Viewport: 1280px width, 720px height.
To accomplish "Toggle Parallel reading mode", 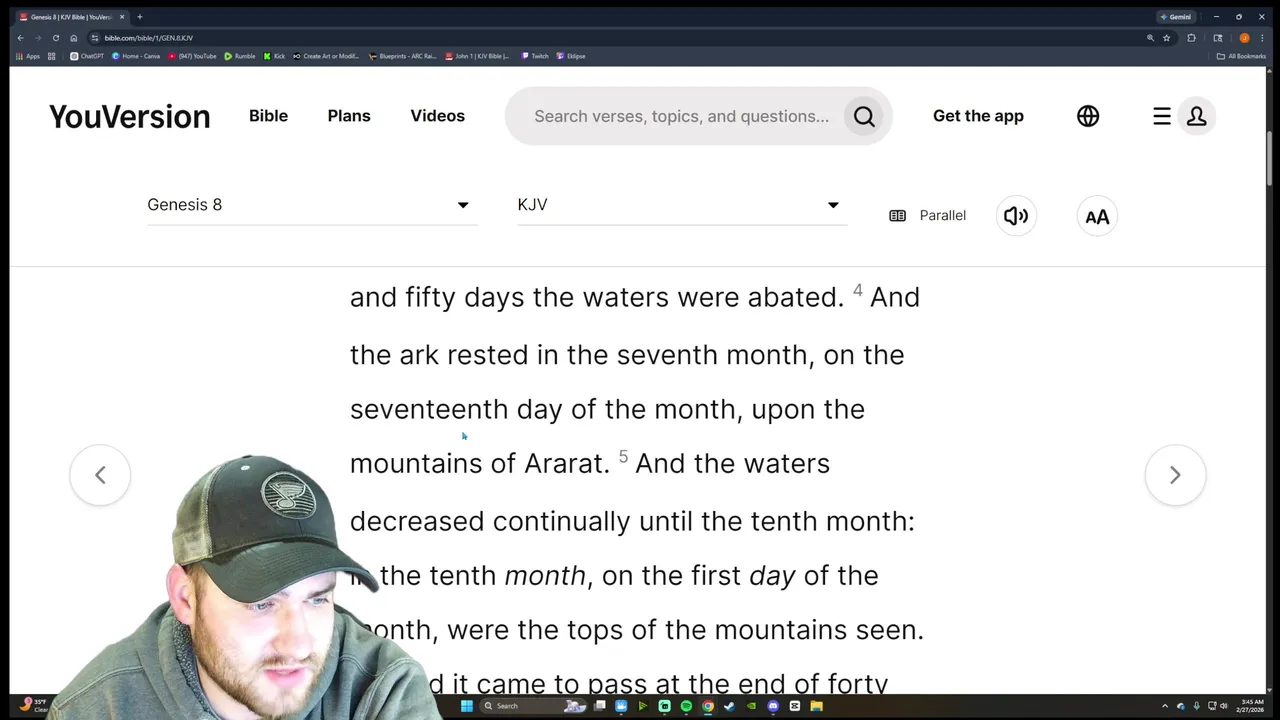I will [927, 215].
